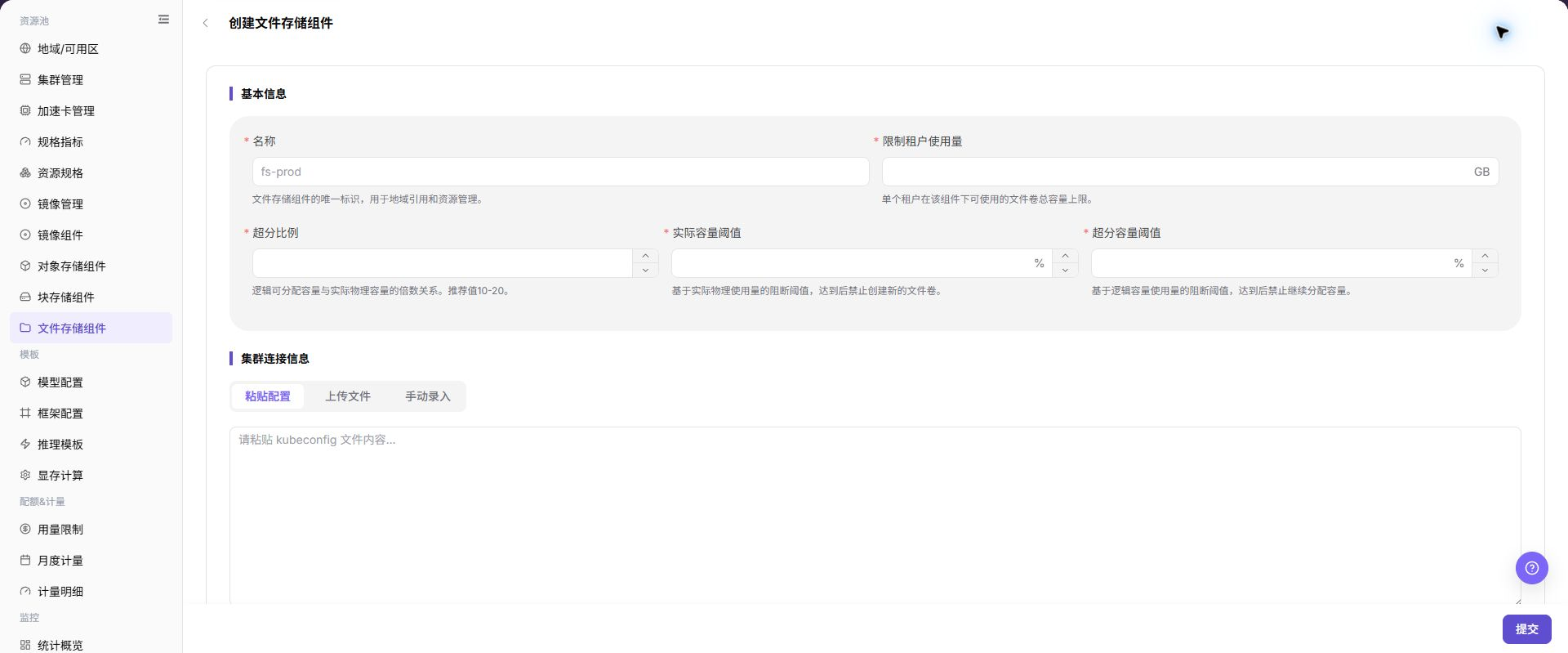Navigate to 镜像管理
1568x653 pixels.
(x=91, y=204)
